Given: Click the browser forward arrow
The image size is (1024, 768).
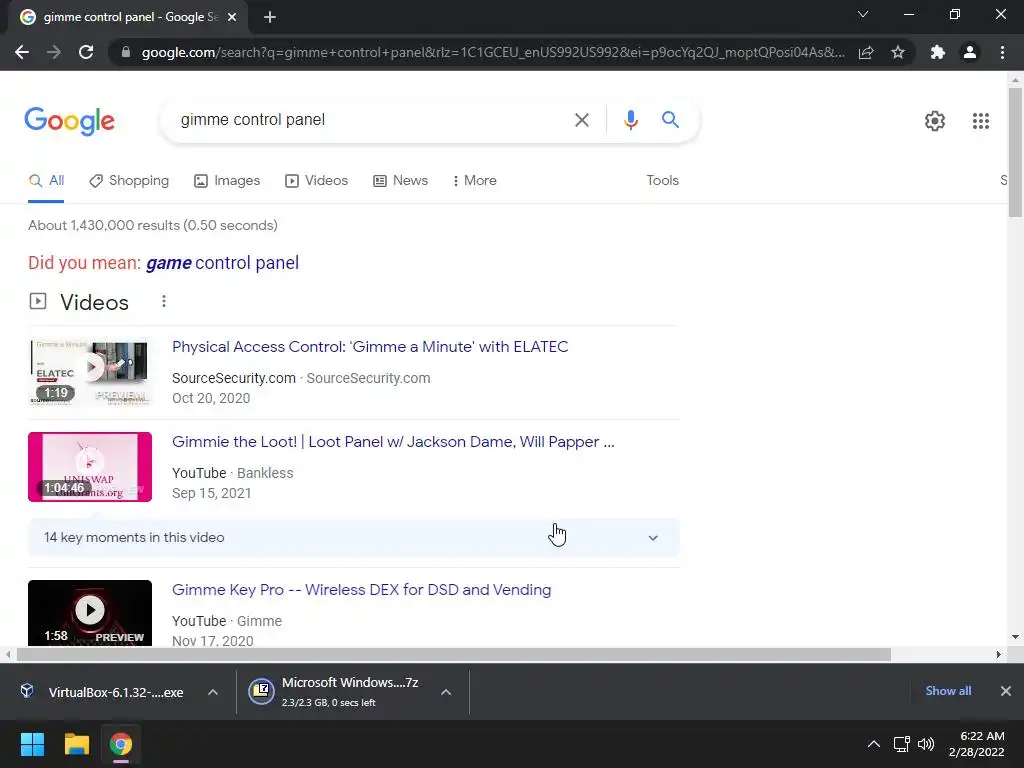Looking at the screenshot, I should 54,52.
